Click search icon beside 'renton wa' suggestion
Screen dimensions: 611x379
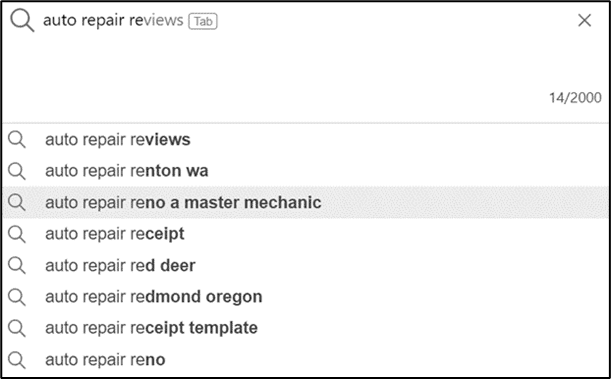[17, 171]
